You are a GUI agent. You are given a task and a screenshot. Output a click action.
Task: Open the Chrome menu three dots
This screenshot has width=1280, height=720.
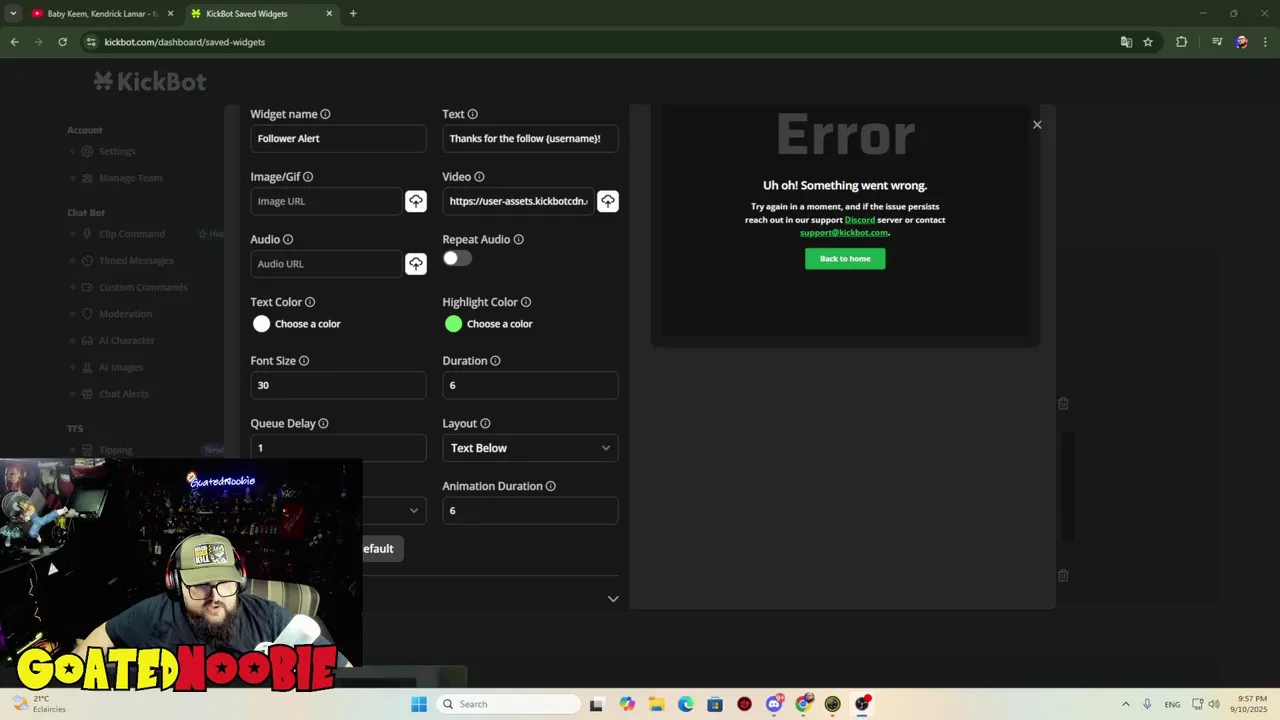pos(1266,42)
